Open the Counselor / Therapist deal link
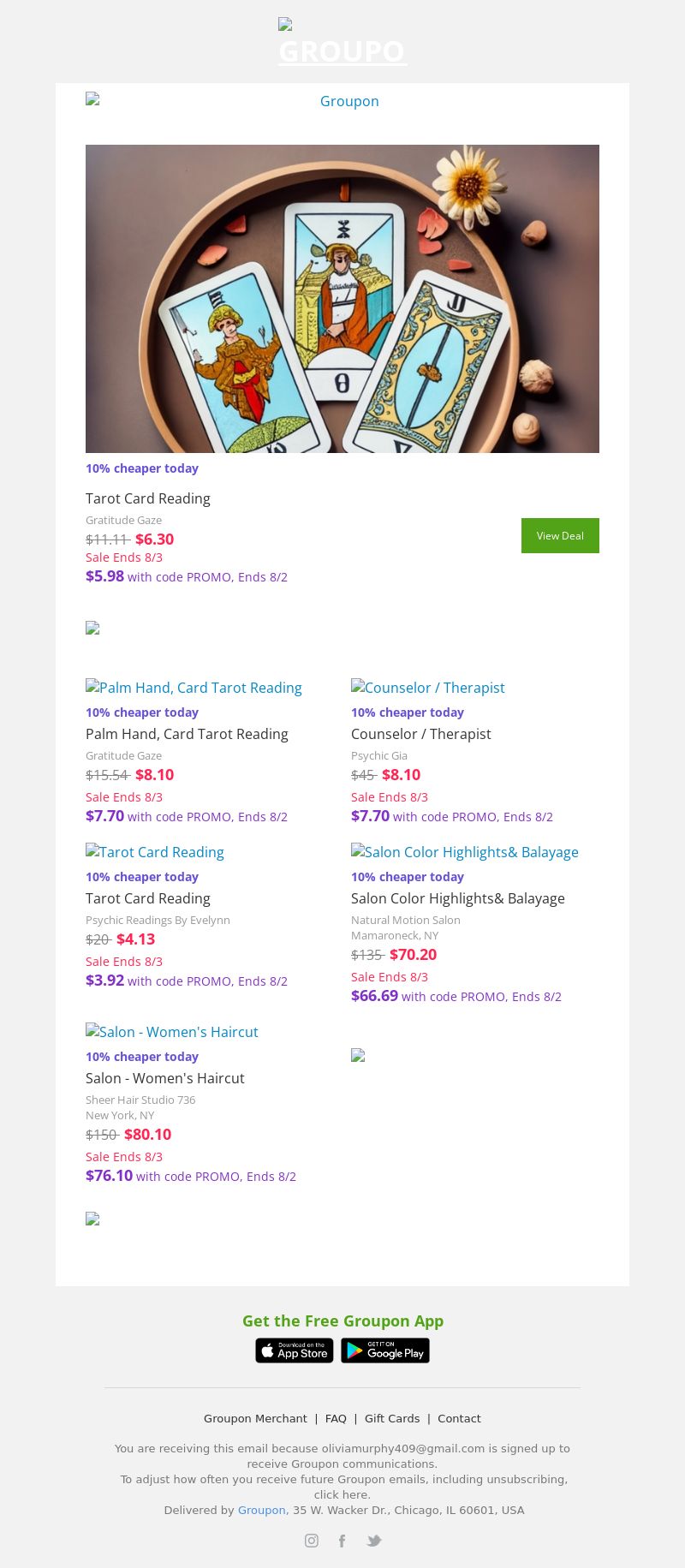685x1568 pixels. 428,688
